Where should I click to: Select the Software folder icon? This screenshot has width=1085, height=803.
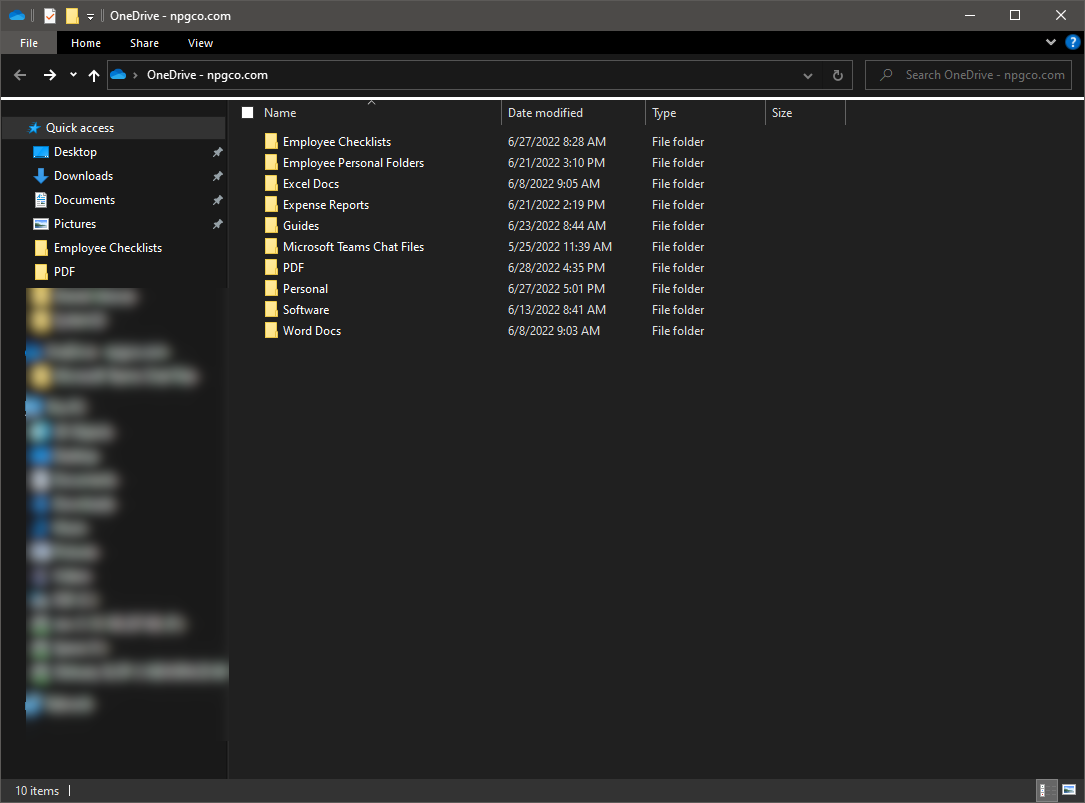tap(271, 309)
